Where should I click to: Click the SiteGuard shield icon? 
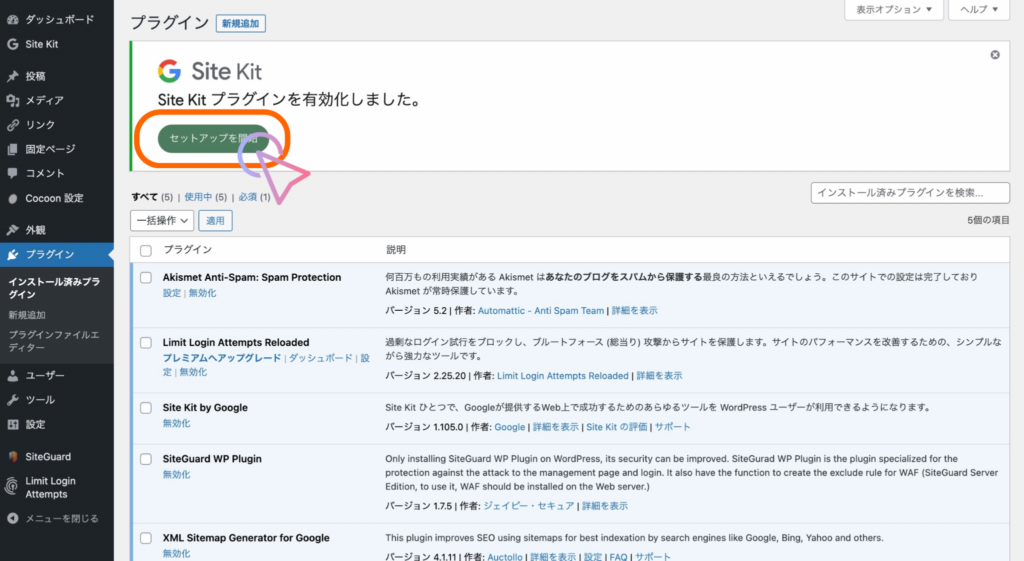click(x=12, y=457)
